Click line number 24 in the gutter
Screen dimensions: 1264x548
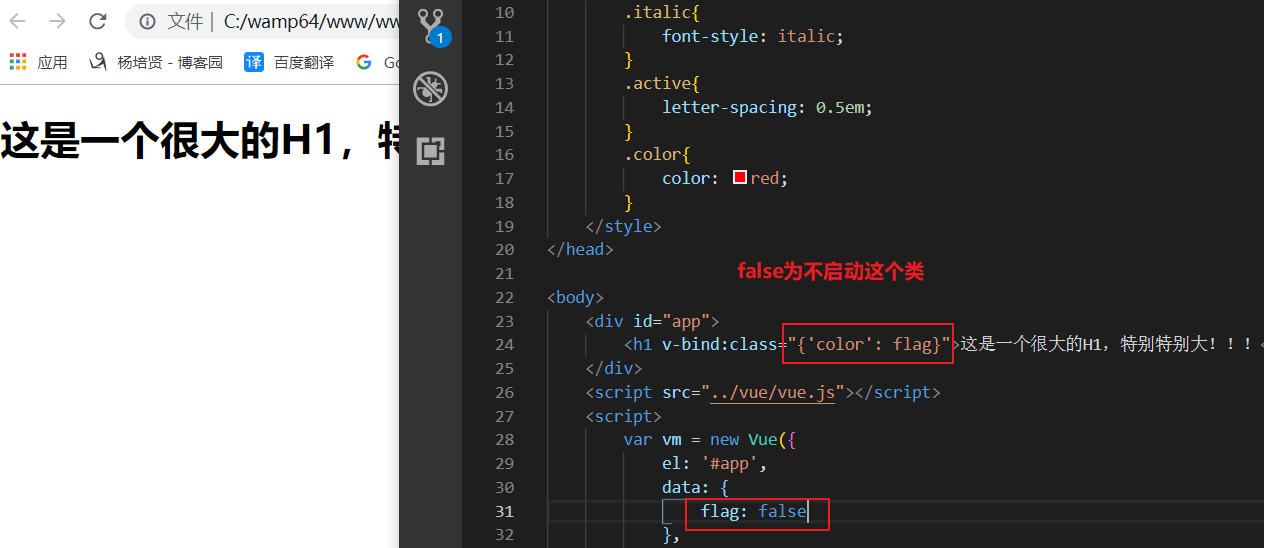coord(504,345)
